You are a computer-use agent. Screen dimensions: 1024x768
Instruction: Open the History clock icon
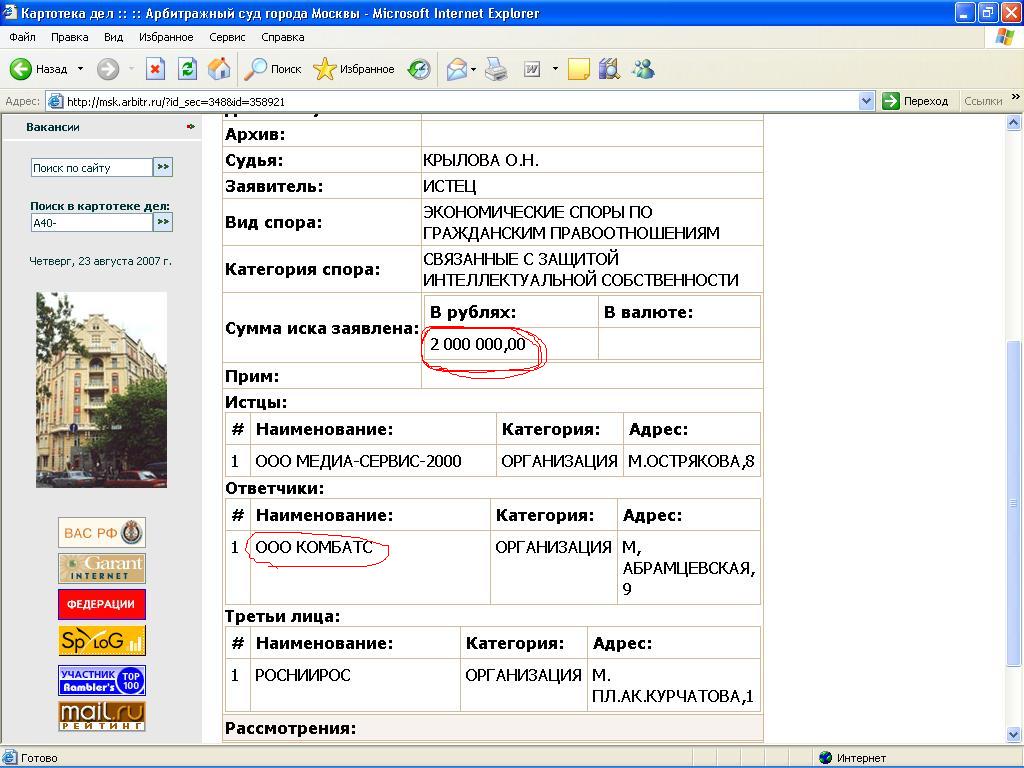coord(419,69)
